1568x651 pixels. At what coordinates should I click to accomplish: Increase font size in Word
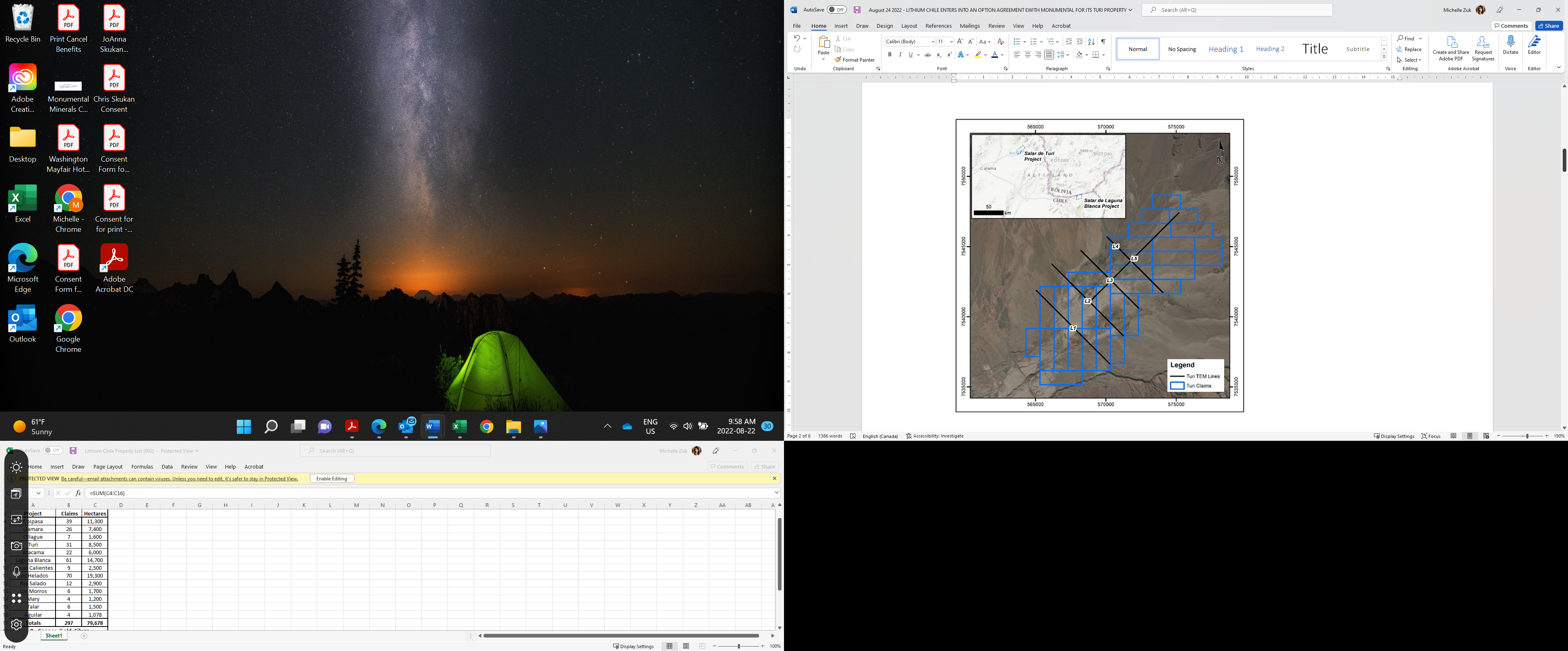(x=960, y=41)
